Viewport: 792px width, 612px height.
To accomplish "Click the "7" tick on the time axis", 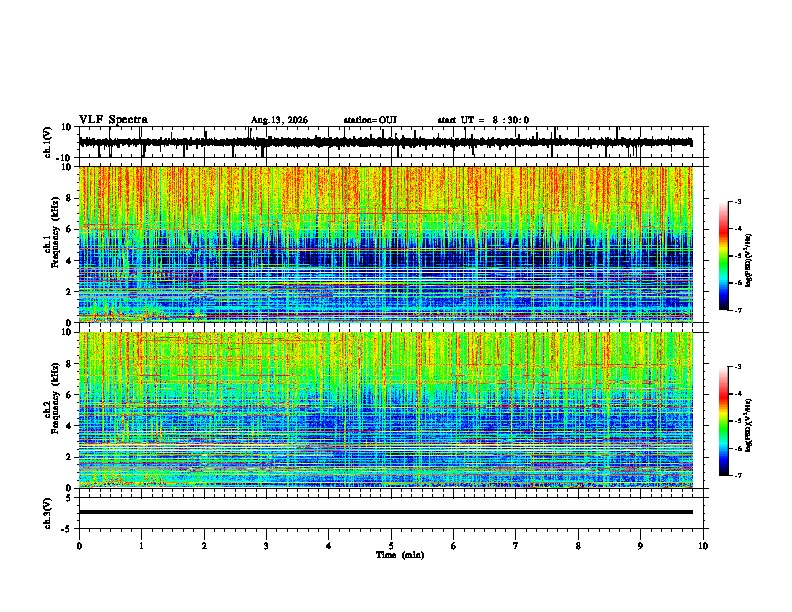I will pos(516,546).
